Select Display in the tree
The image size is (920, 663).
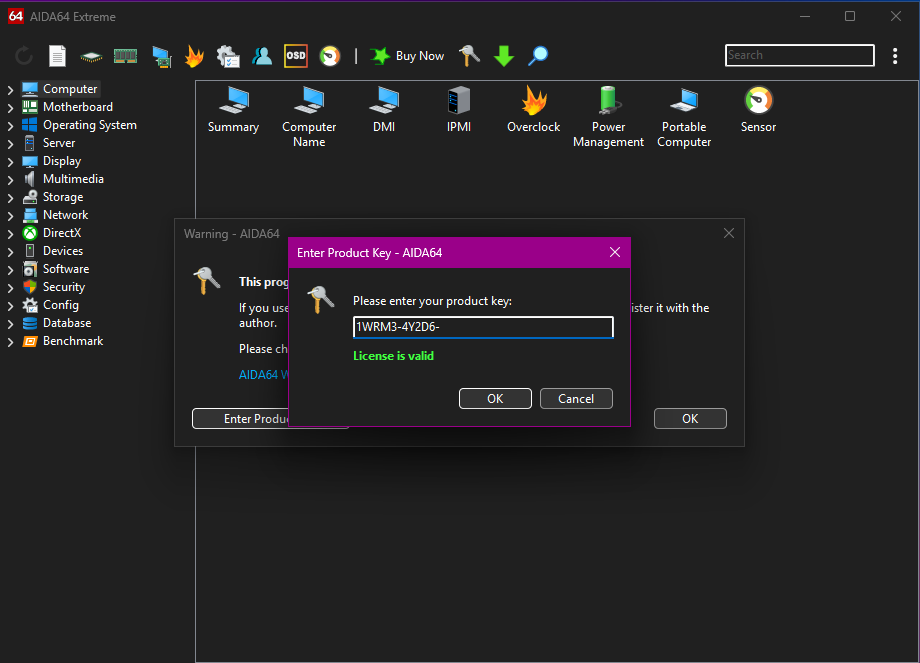pos(62,161)
